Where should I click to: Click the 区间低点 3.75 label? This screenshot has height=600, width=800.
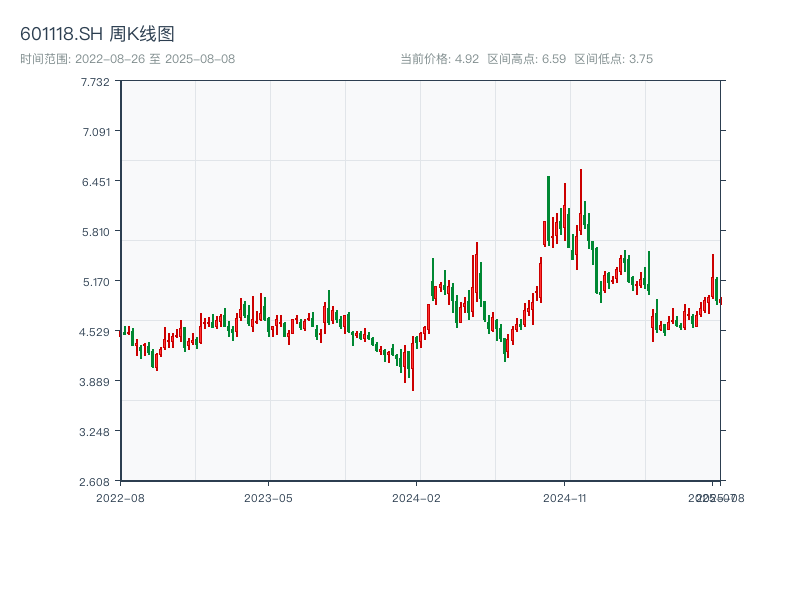point(614,59)
